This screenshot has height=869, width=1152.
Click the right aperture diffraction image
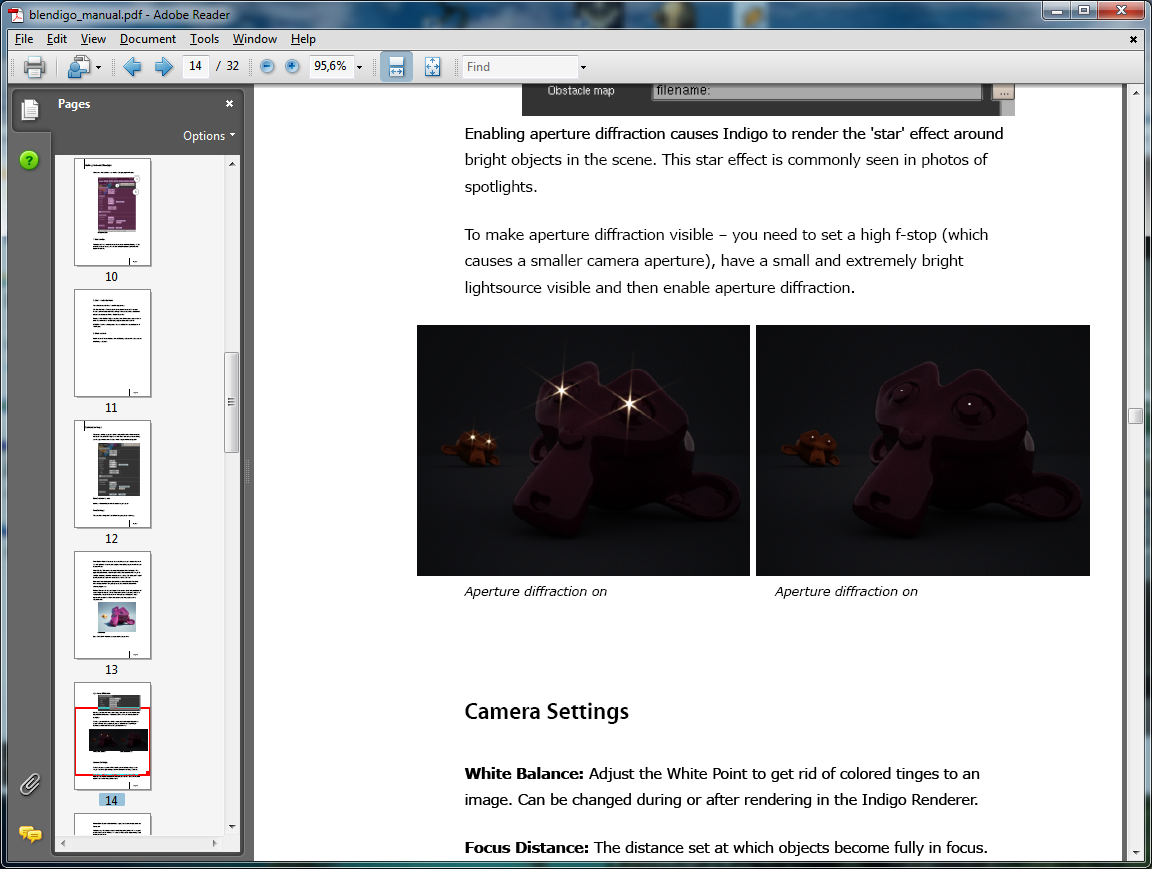click(x=923, y=450)
